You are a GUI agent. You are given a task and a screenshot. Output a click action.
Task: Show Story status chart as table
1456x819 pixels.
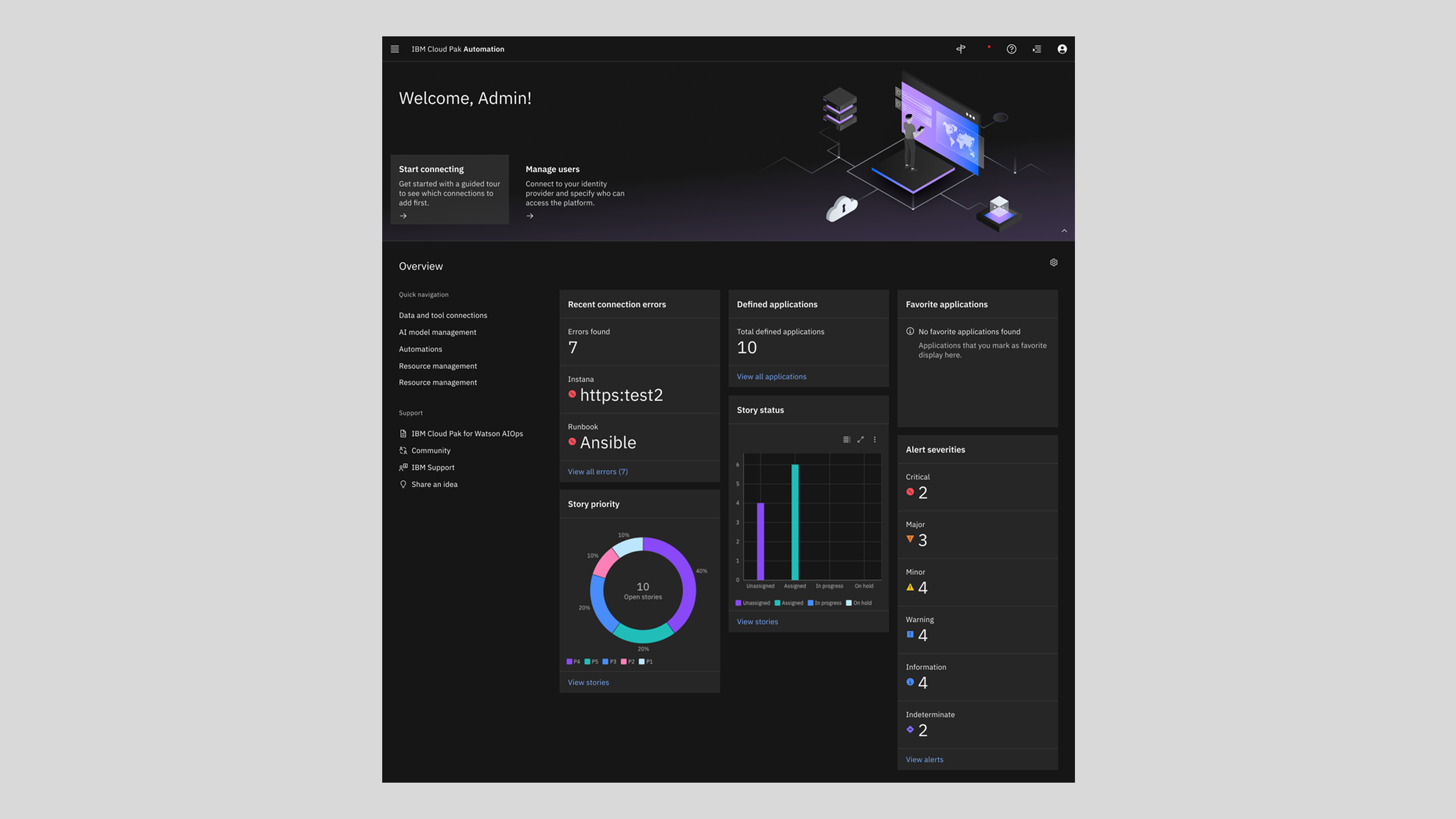[846, 440]
